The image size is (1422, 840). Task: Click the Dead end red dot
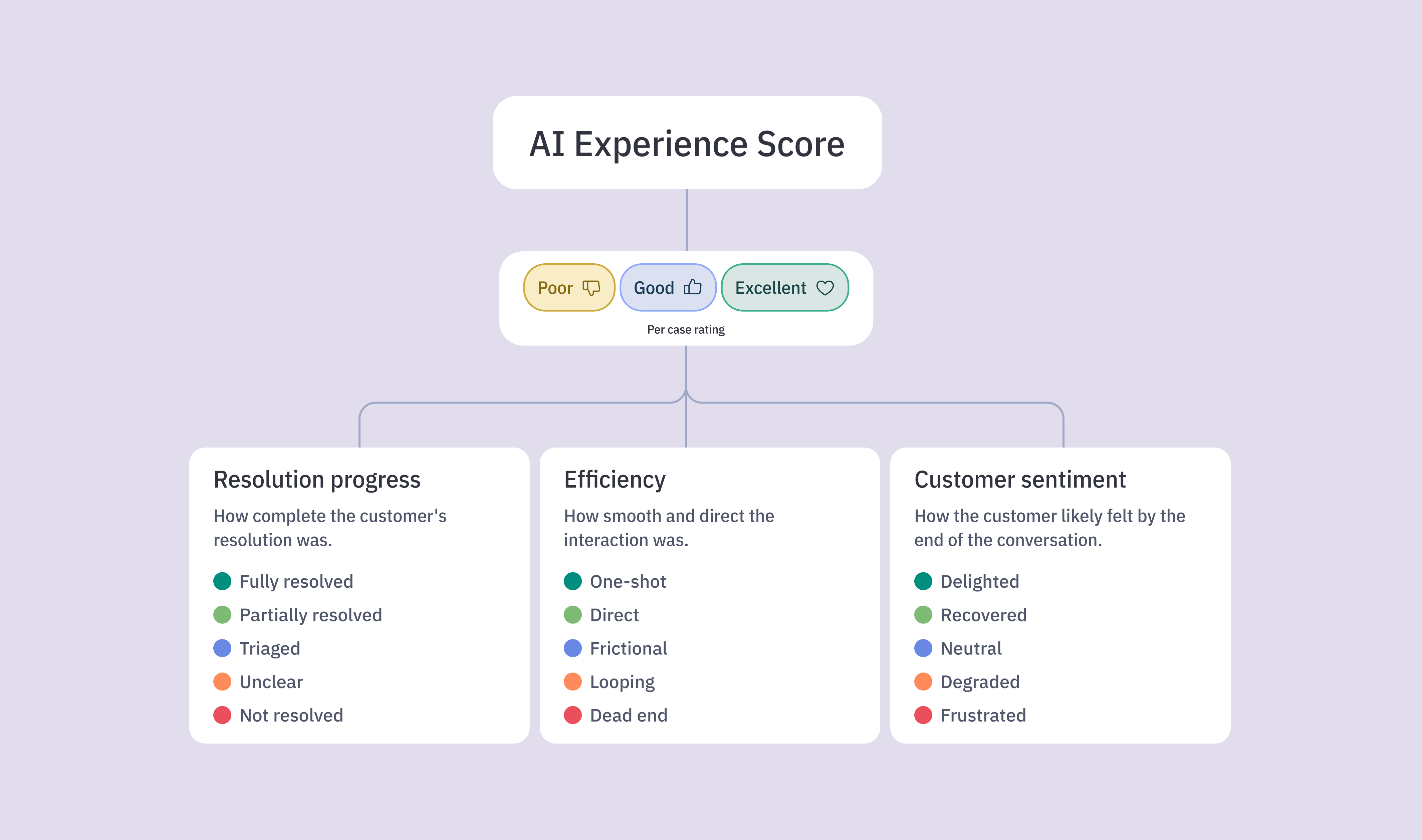pyautogui.click(x=573, y=715)
